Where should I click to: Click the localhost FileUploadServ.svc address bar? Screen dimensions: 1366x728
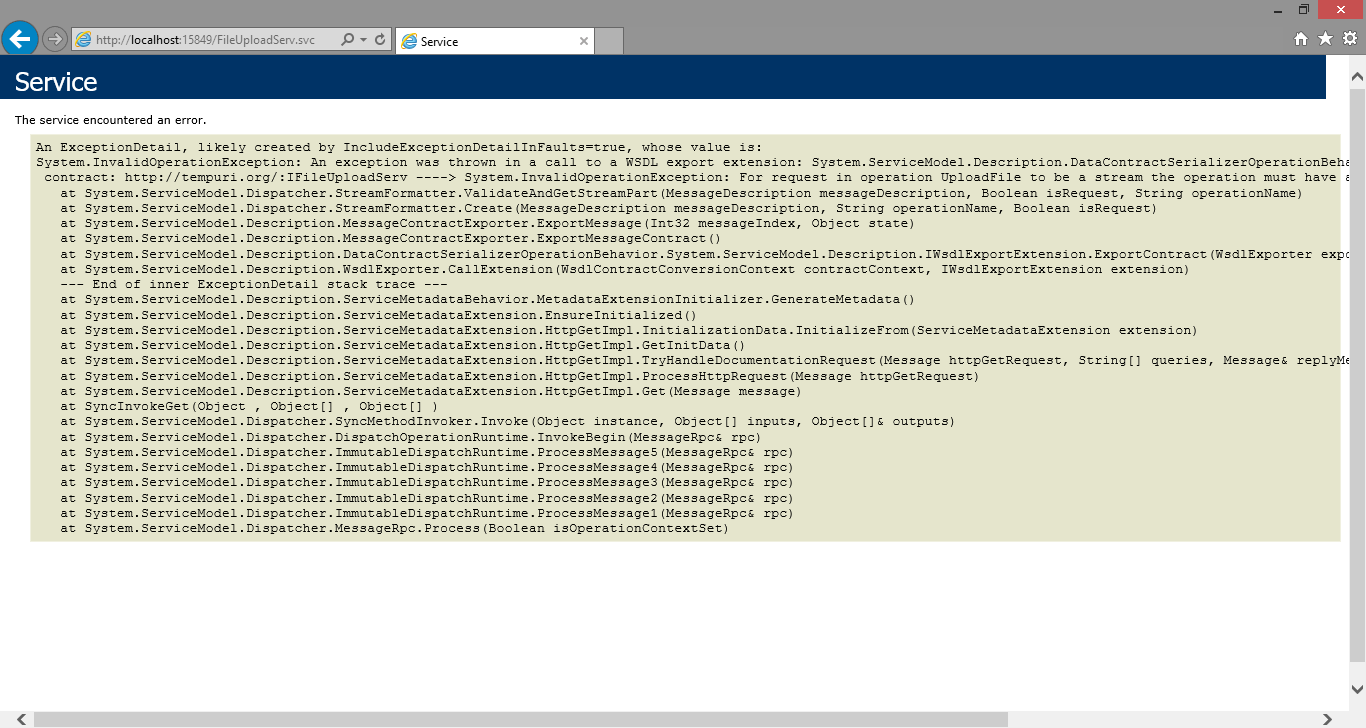tap(207, 40)
